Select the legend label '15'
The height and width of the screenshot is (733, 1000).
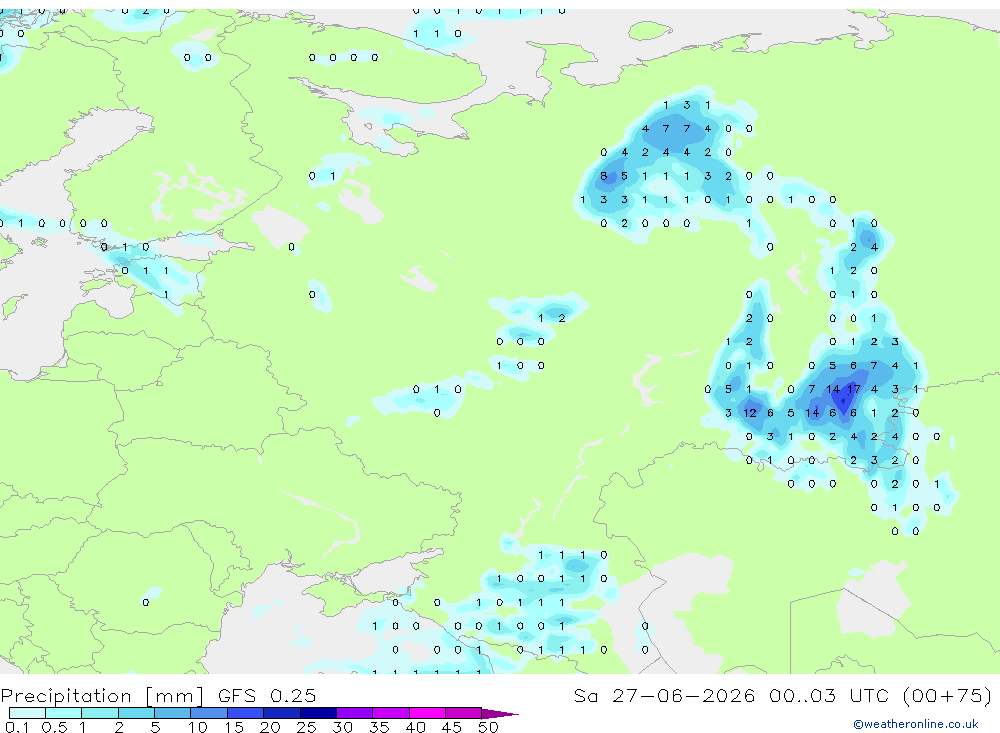(234, 727)
